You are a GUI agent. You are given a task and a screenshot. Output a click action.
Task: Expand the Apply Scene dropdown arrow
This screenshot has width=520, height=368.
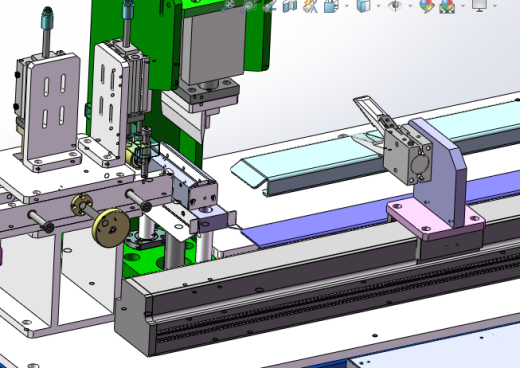(463, 6)
